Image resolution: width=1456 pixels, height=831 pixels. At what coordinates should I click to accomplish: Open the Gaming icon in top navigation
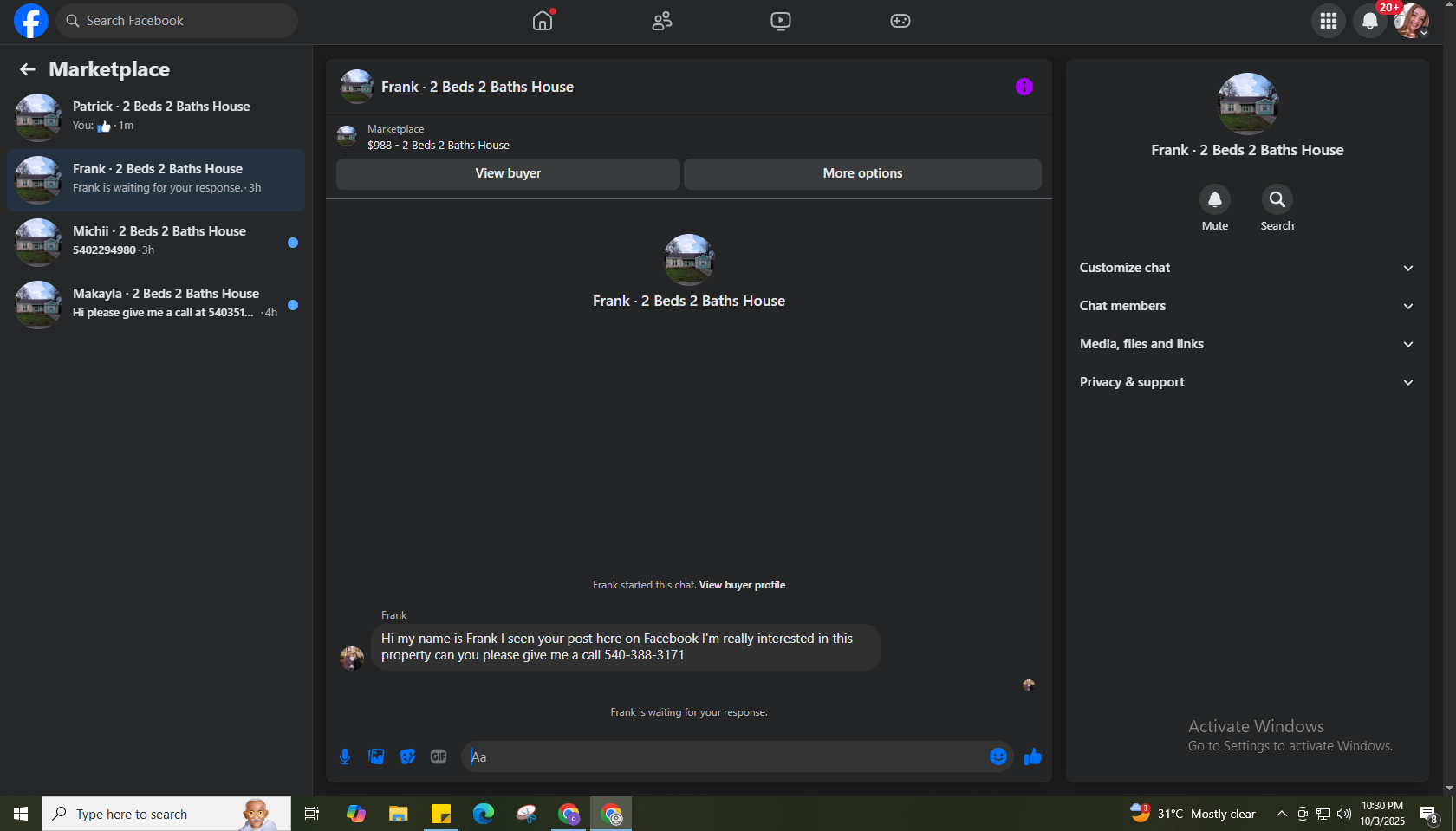tap(900, 21)
